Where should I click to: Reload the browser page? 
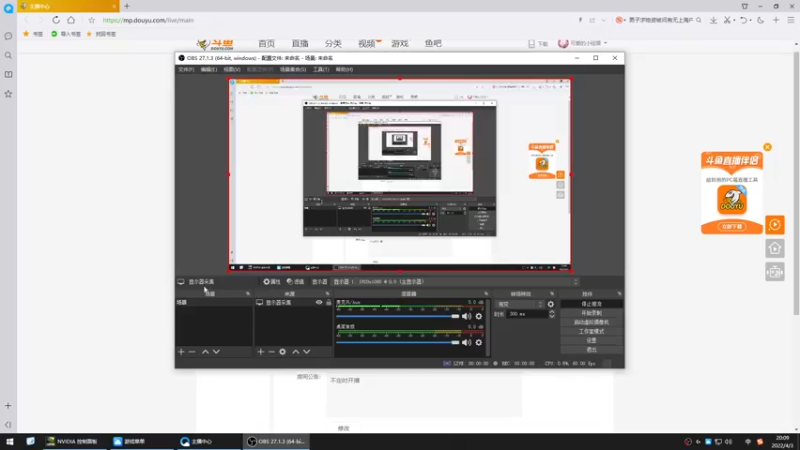[56, 20]
